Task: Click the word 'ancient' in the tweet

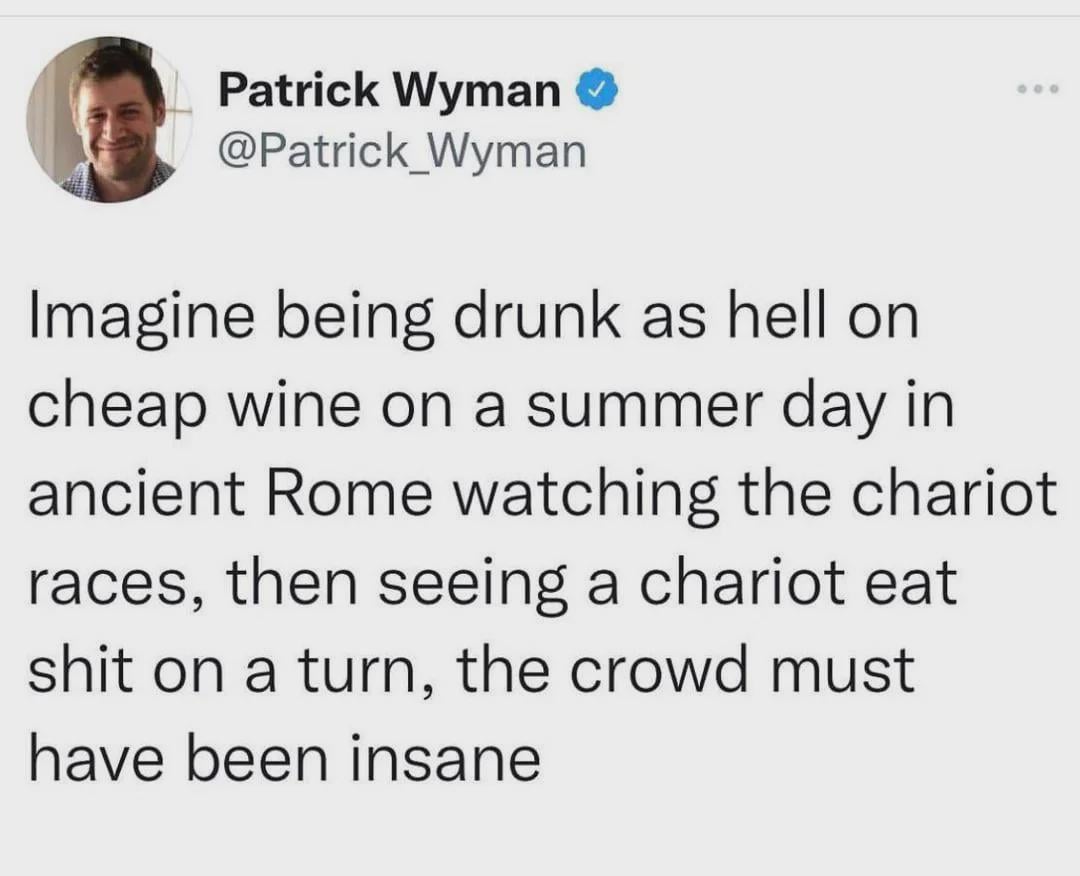Action: [137, 494]
